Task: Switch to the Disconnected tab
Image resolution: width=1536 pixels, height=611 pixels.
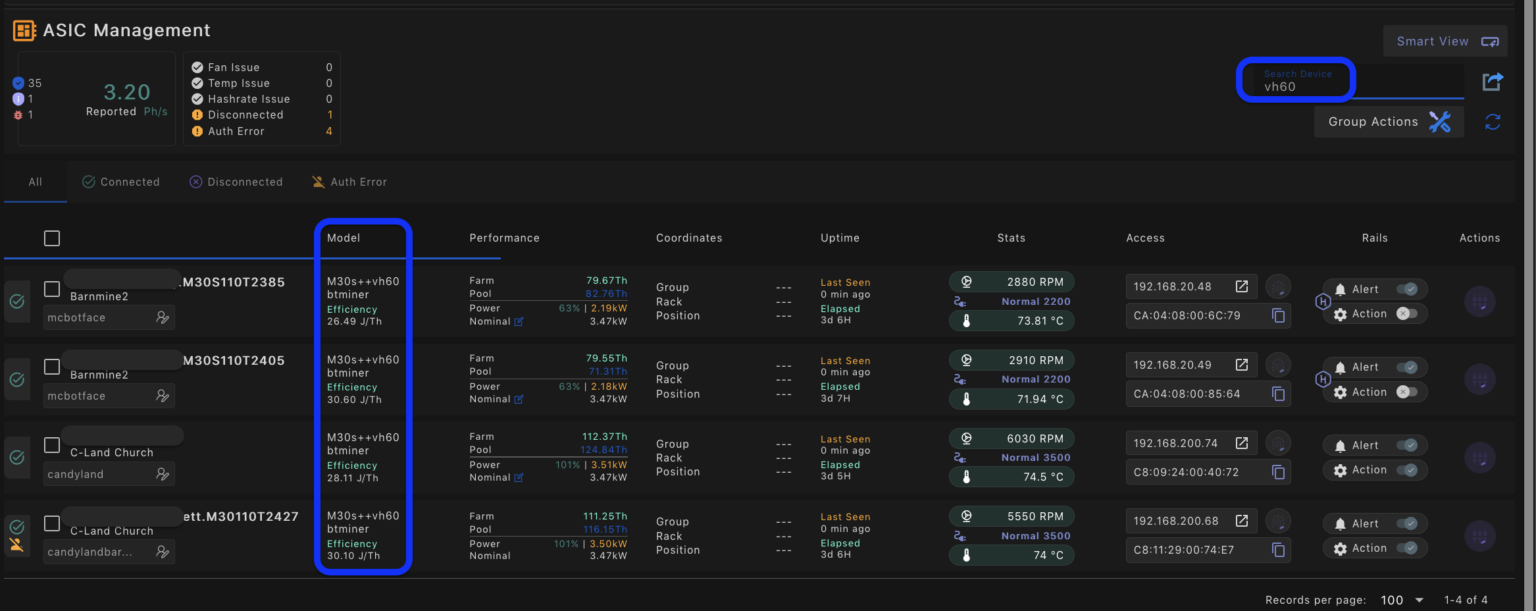Action: tap(236, 182)
